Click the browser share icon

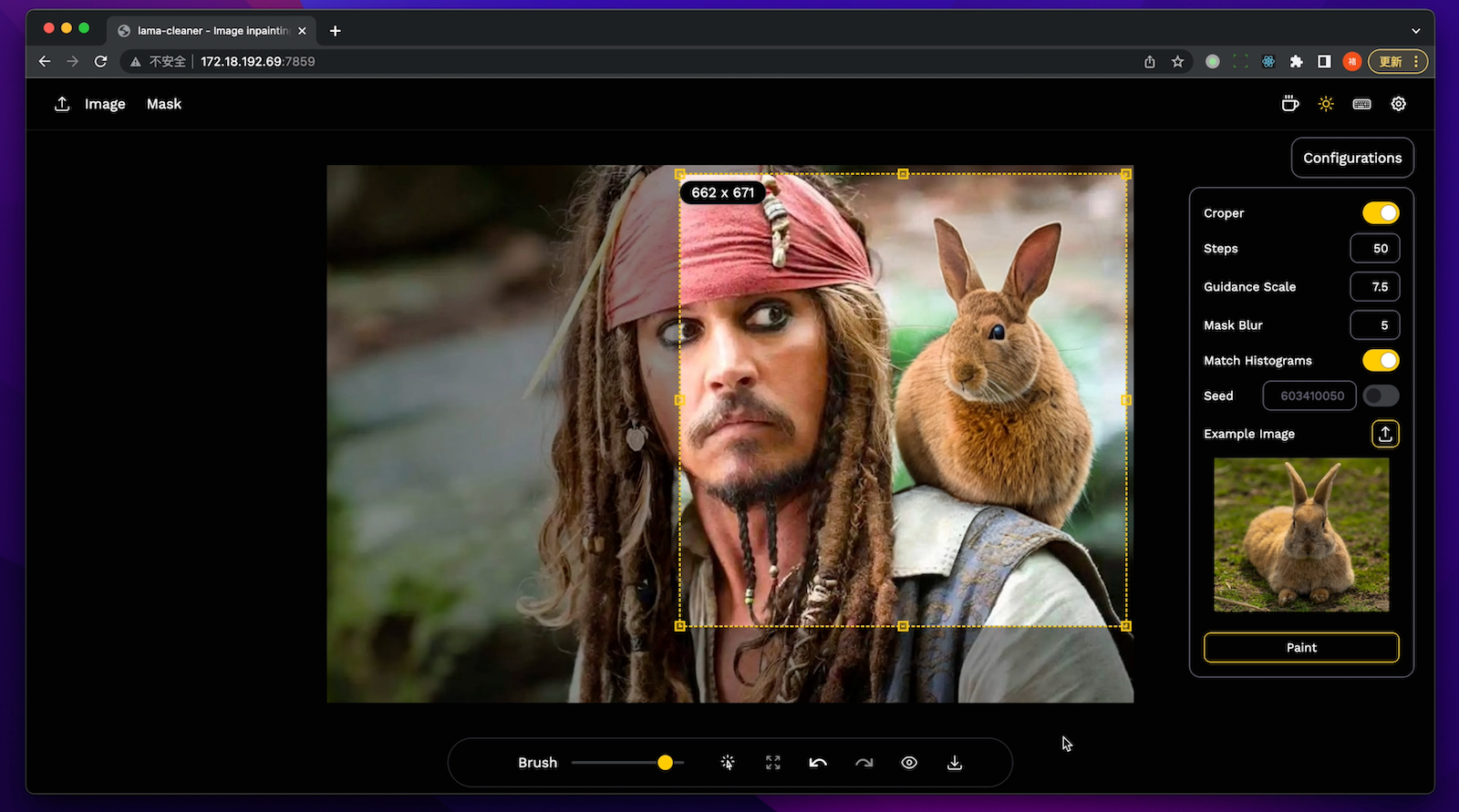click(1150, 61)
